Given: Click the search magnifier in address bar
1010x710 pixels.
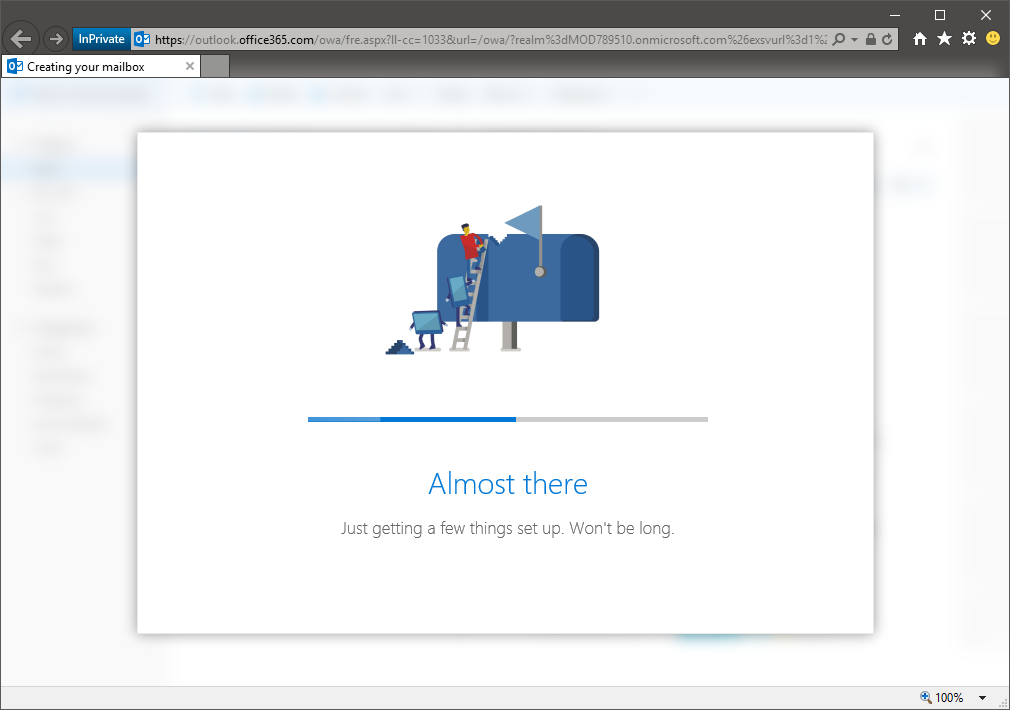Looking at the screenshot, I should coord(839,39).
